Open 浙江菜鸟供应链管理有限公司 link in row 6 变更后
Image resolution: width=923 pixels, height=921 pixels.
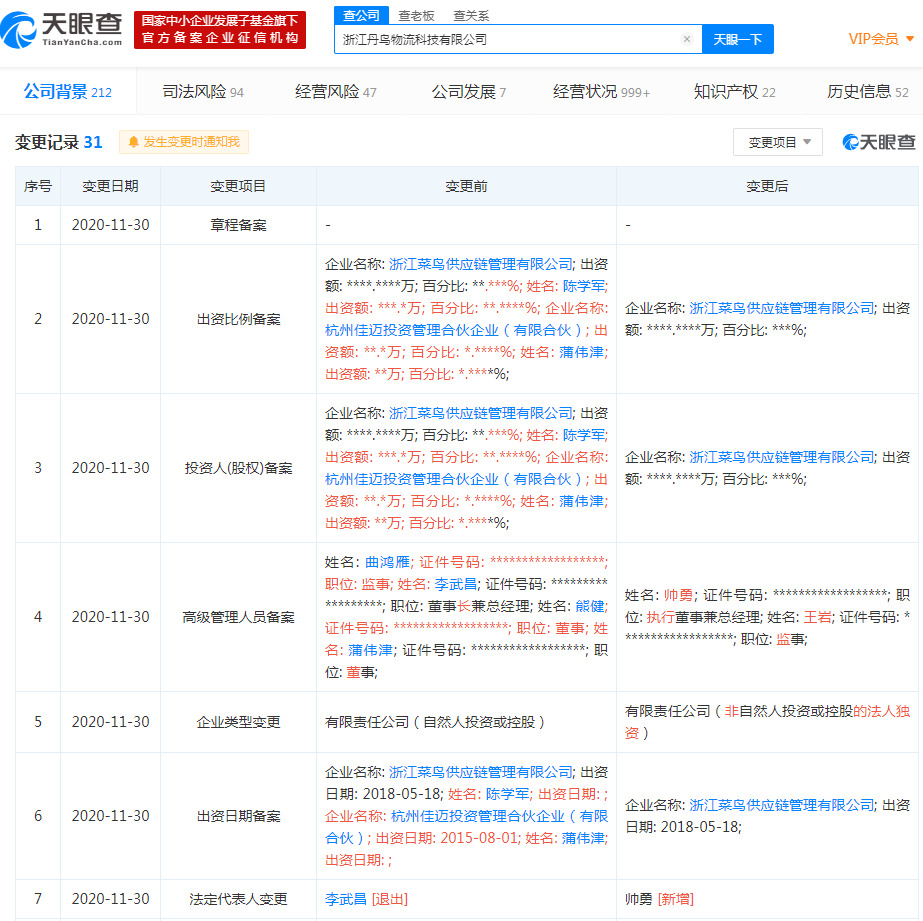click(x=781, y=805)
